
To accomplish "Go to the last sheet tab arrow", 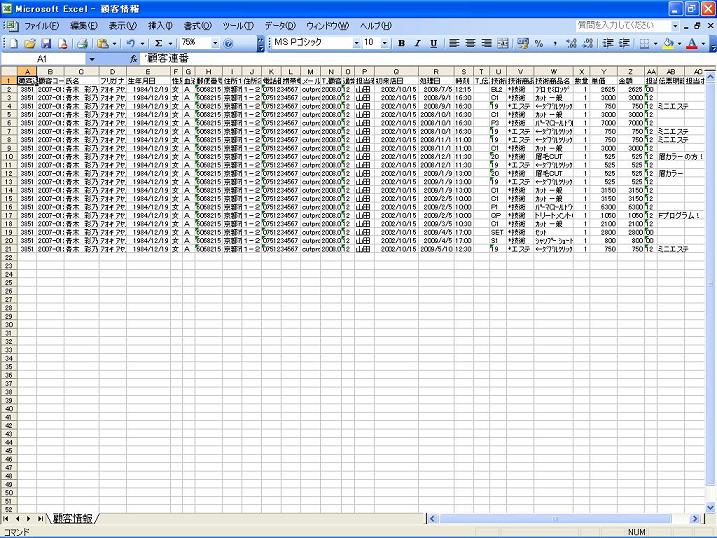I will (40, 518).
